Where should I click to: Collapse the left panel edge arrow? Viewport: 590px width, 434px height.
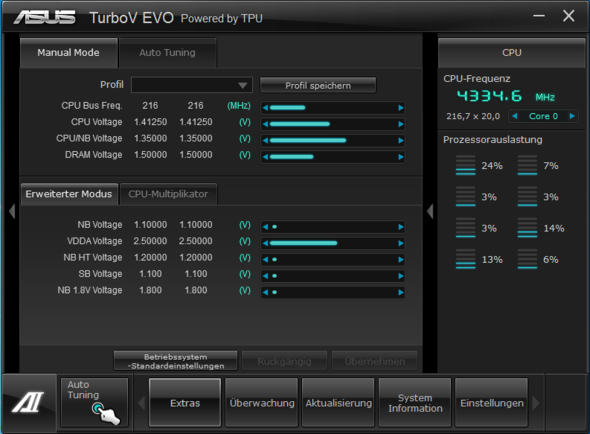tap(12, 211)
